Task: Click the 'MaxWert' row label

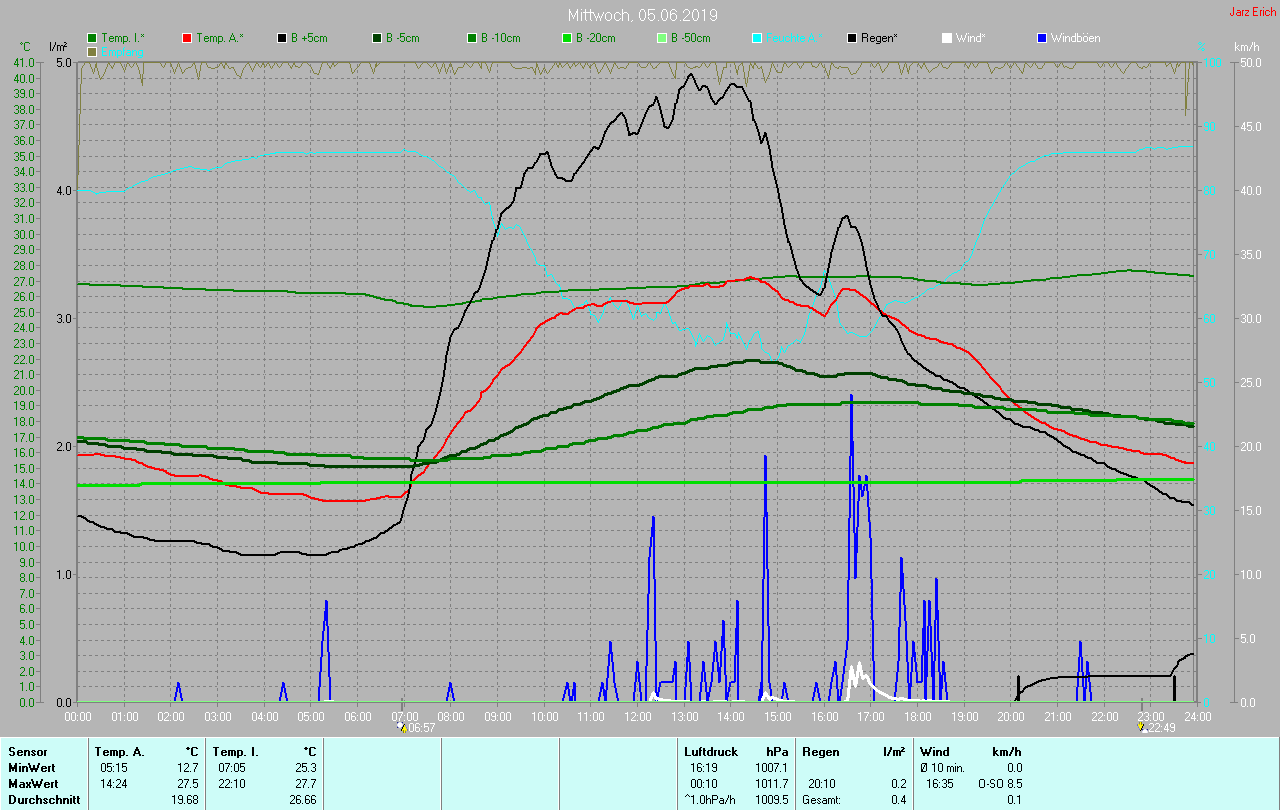Action: click(34, 784)
